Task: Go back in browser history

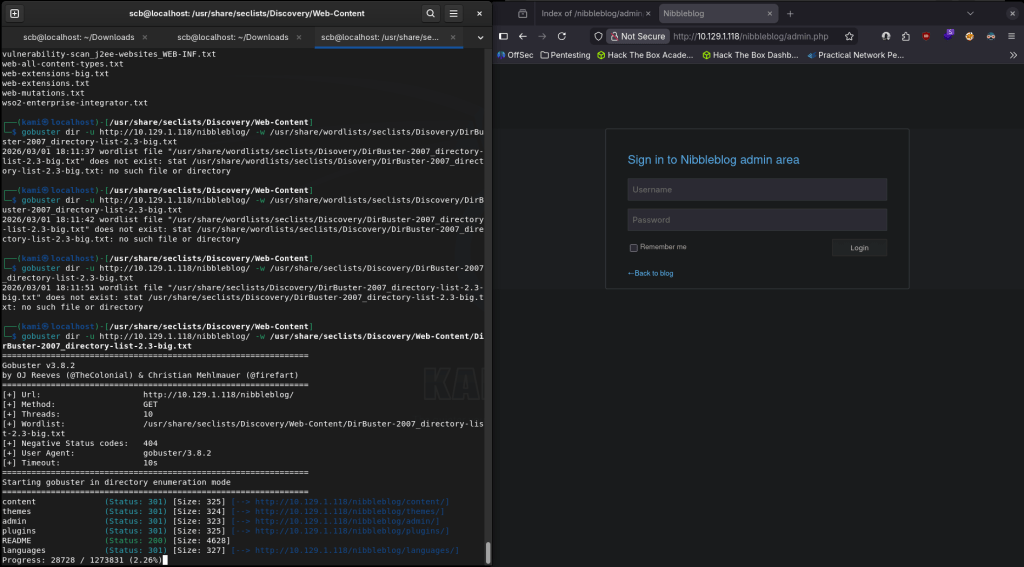Action: [x=522, y=36]
